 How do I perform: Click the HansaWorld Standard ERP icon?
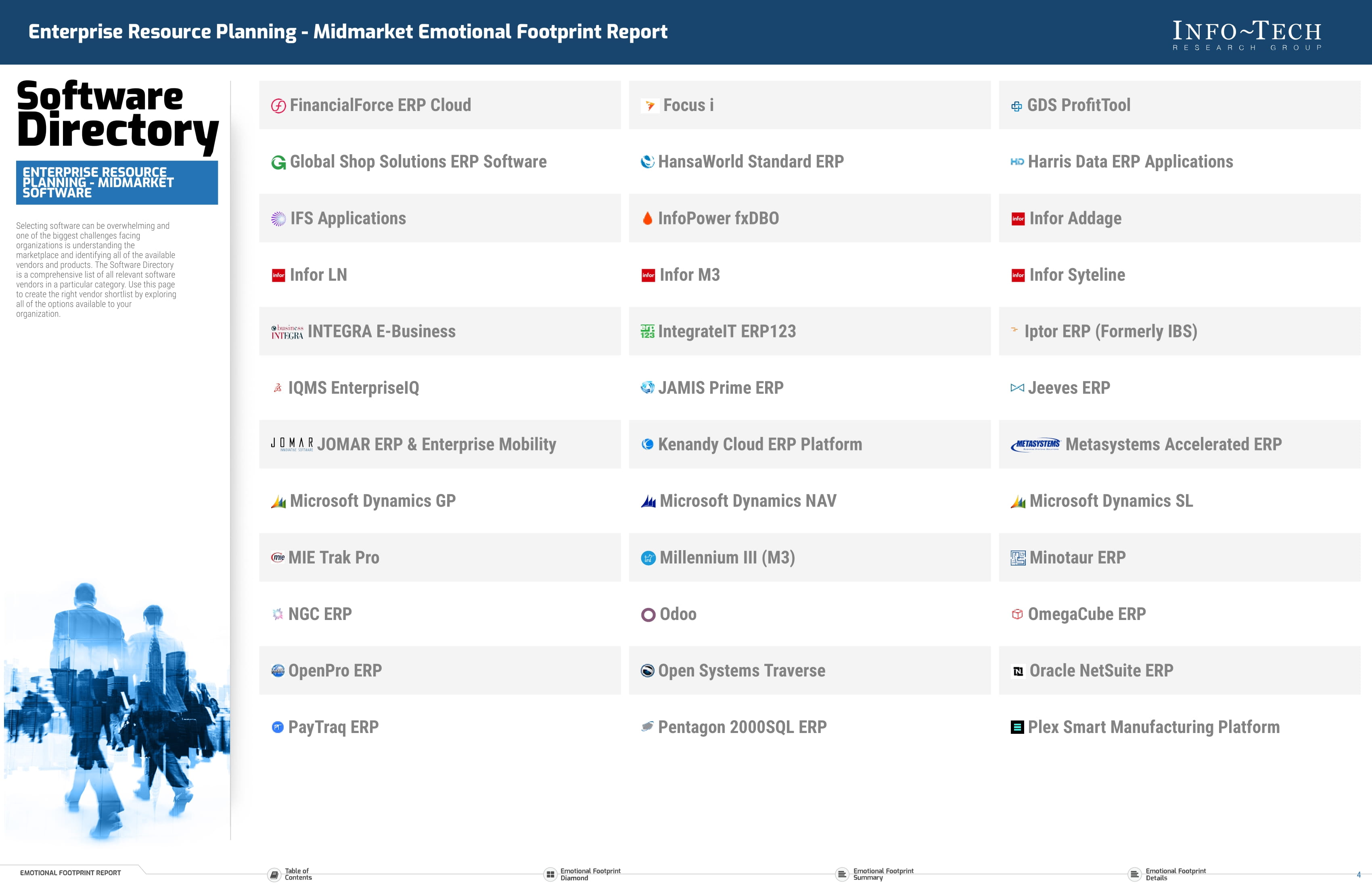tap(648, 161)
